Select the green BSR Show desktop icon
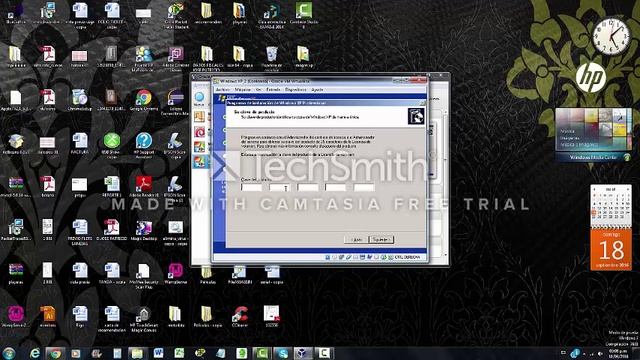The width and height of the screenshot is (640, 360). pyautogui.click(x=111, y=145)
